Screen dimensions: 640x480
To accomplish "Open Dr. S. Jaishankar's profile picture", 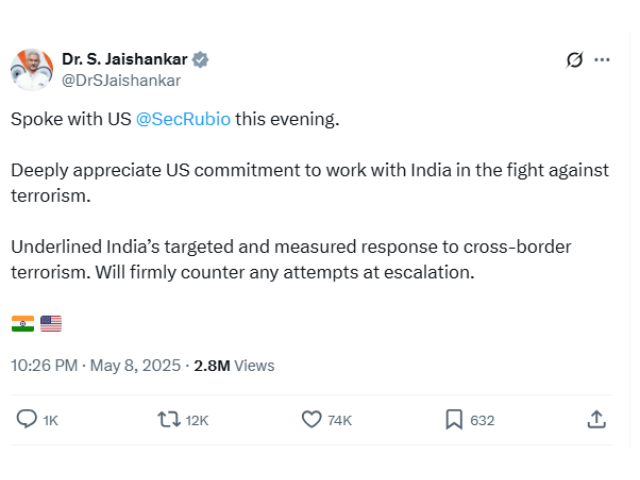I will (31, 69).
